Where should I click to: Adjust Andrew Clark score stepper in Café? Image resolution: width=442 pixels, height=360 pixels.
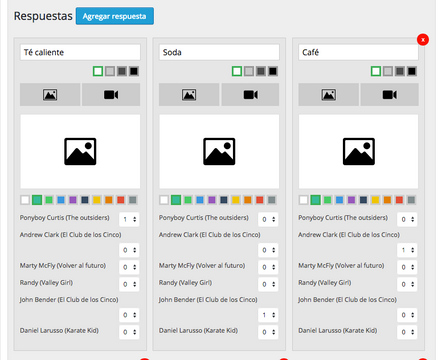[x=407, y=250]
